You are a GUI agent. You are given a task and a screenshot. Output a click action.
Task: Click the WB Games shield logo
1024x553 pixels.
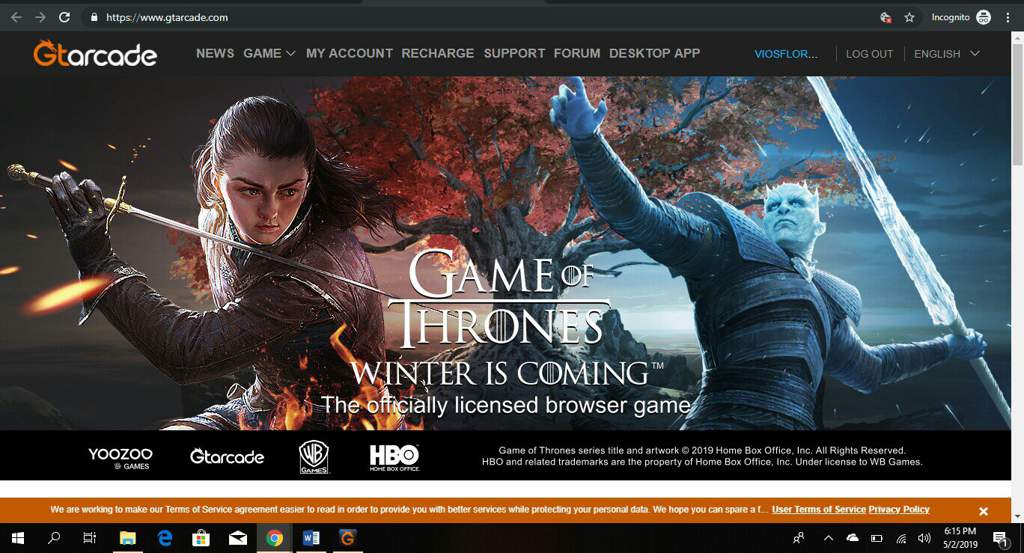(x=313, y=456)
